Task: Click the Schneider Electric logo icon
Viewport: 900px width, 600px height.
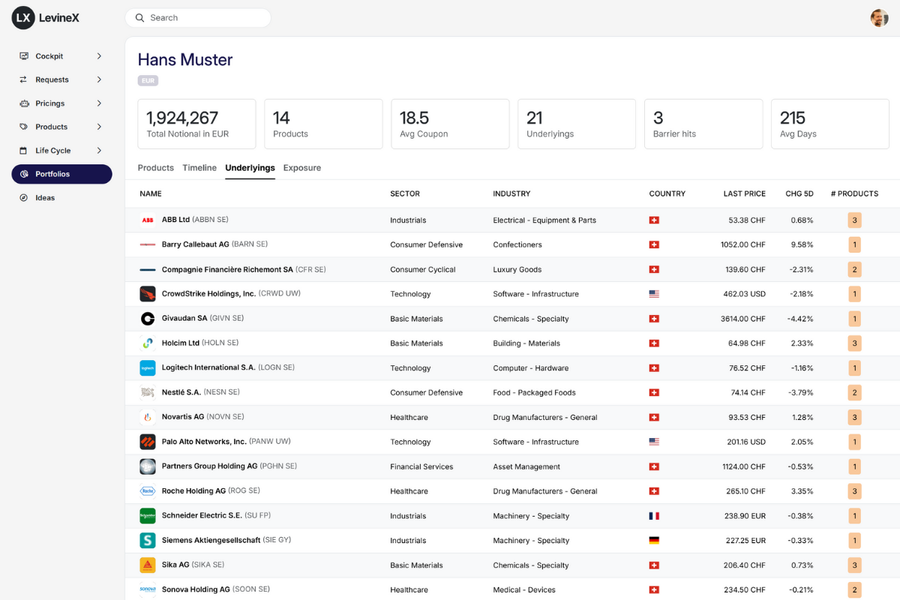Action: pos(147,516)
